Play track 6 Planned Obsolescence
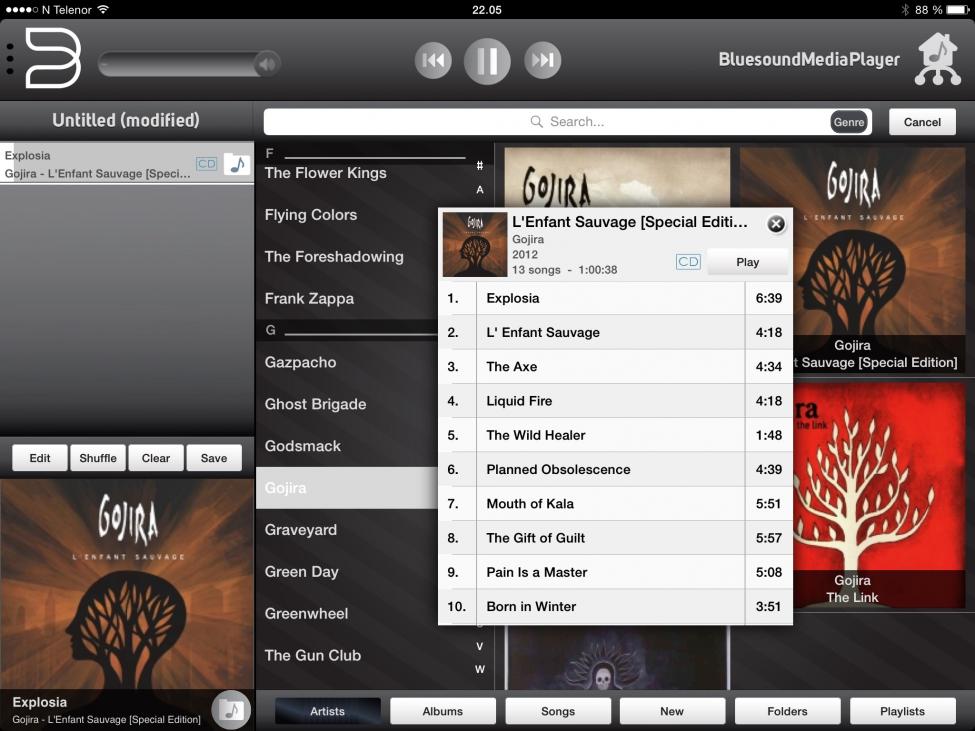The width and height of the screenshot is (975, 731). [x=616, y=469]
